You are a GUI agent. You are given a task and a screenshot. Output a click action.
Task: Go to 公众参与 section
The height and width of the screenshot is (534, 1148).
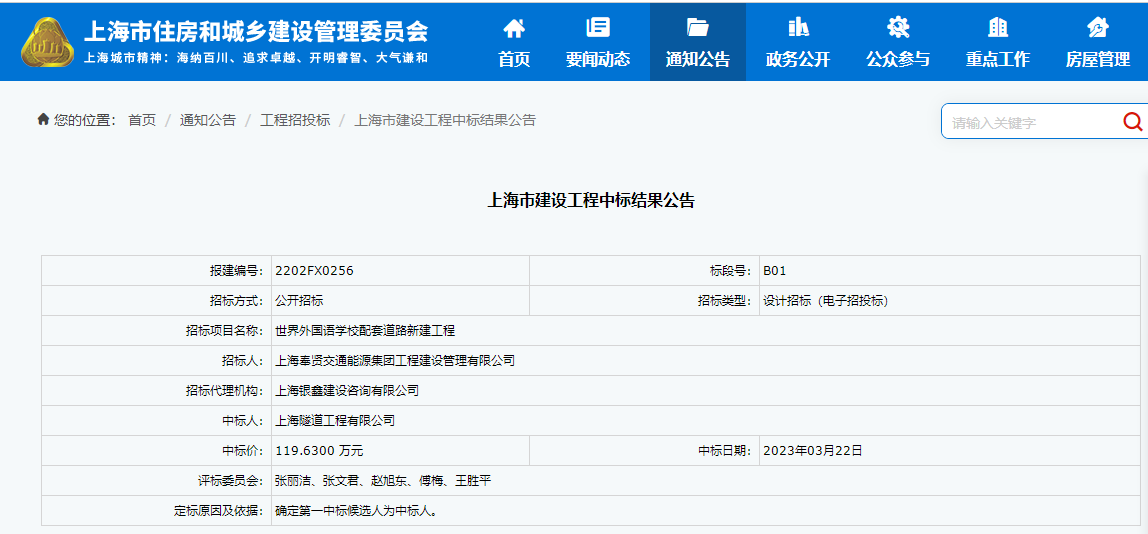(898, 59)
